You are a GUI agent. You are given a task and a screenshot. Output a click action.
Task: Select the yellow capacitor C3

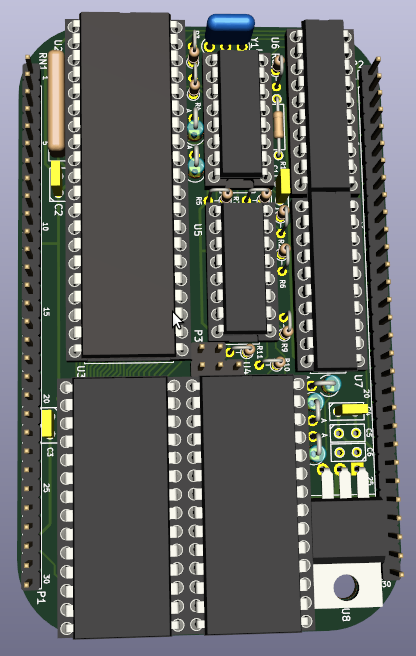(47, 423)
